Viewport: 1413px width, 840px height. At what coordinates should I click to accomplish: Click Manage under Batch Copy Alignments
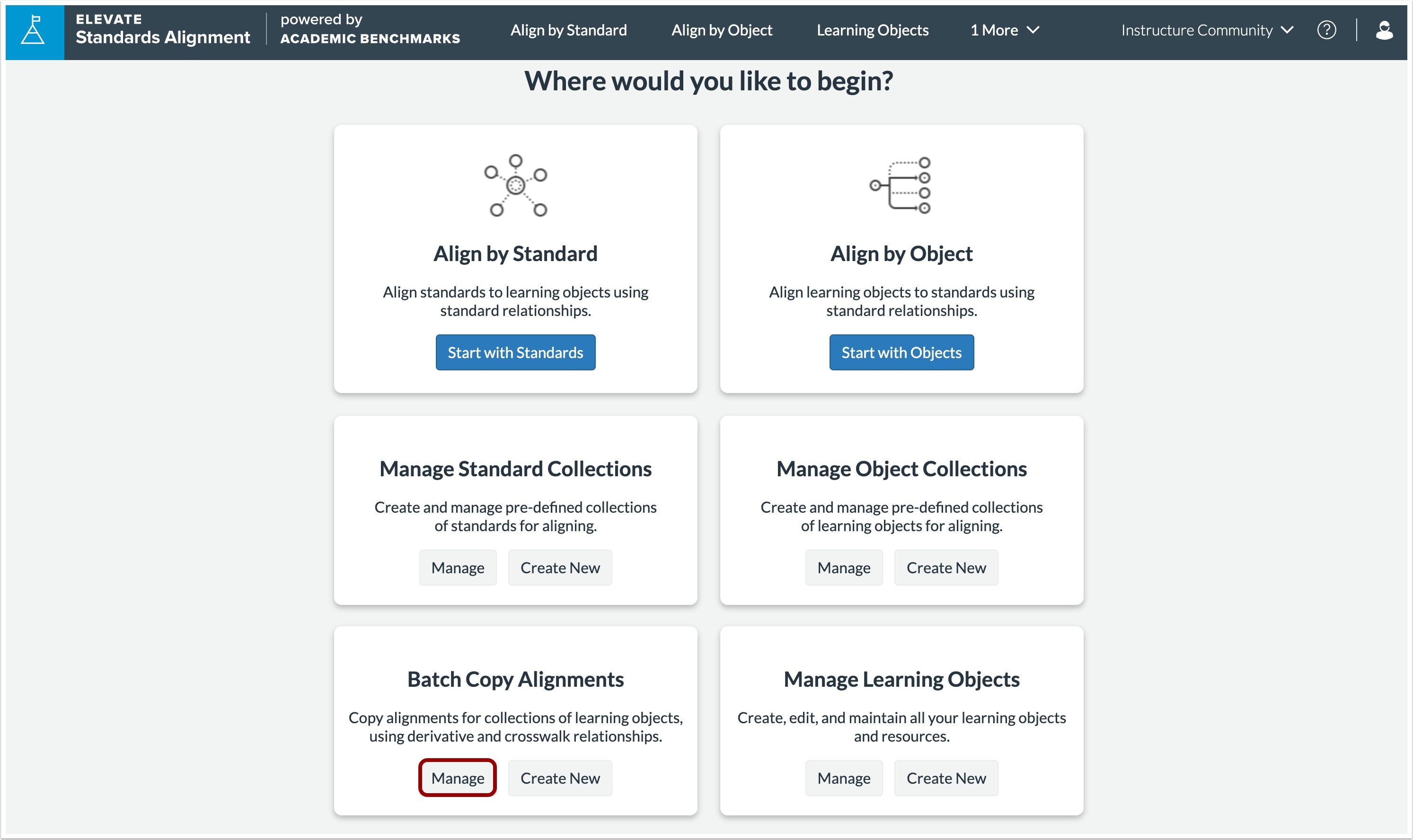click(x=458, y=778)
